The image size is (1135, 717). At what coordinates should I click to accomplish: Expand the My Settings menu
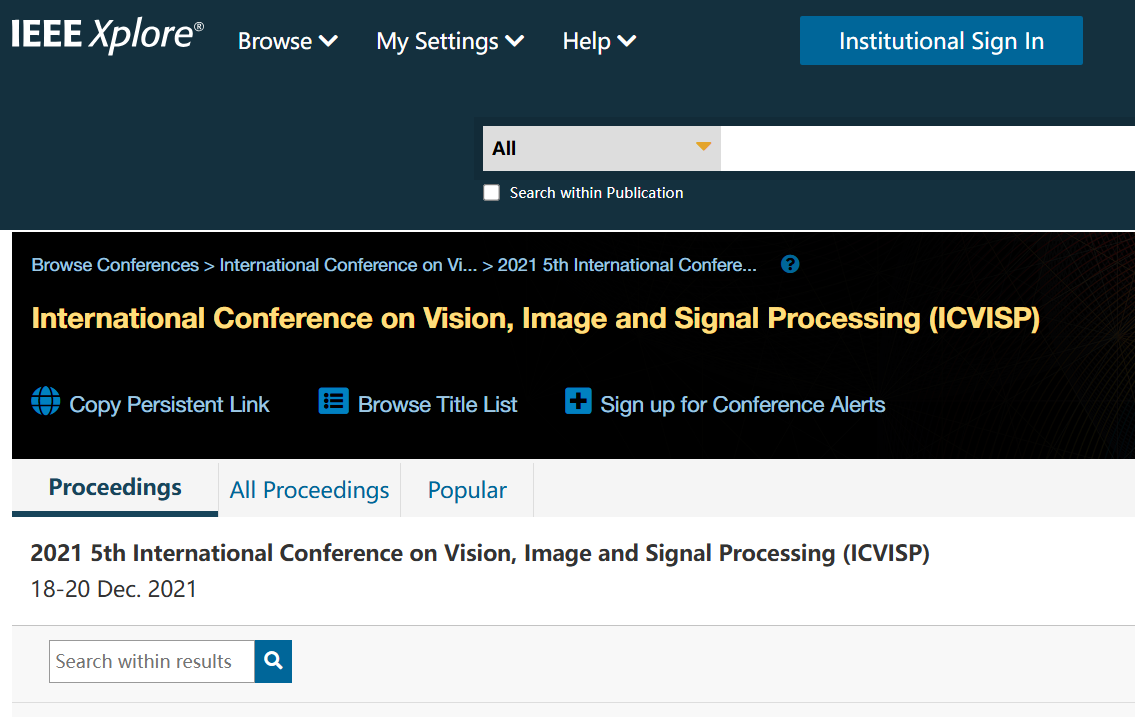(x=449, y=41)
